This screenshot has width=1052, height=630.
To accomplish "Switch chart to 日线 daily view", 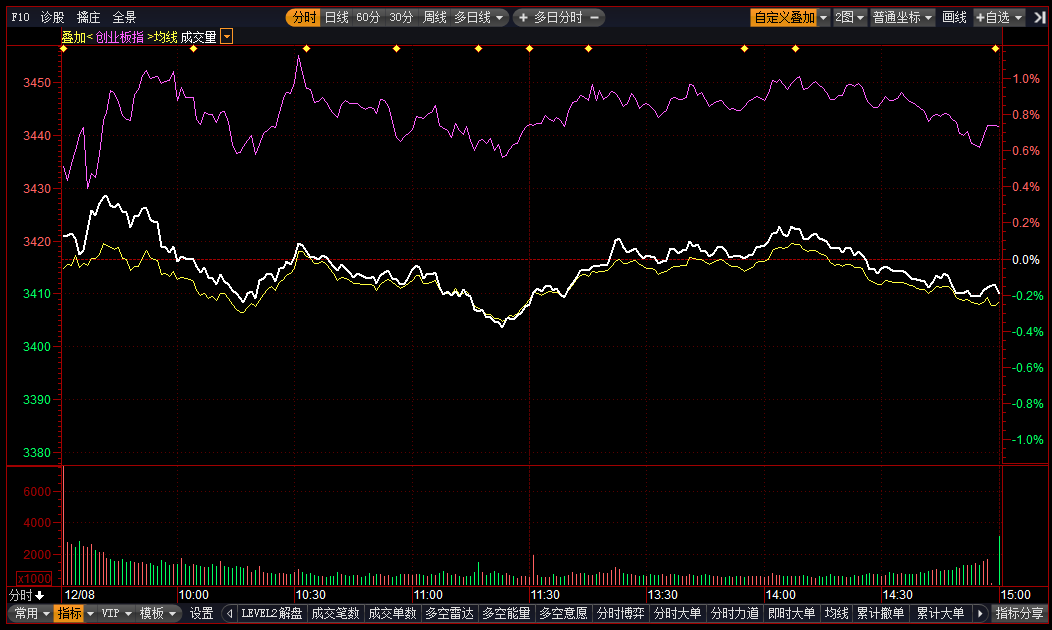I will 336,18.
